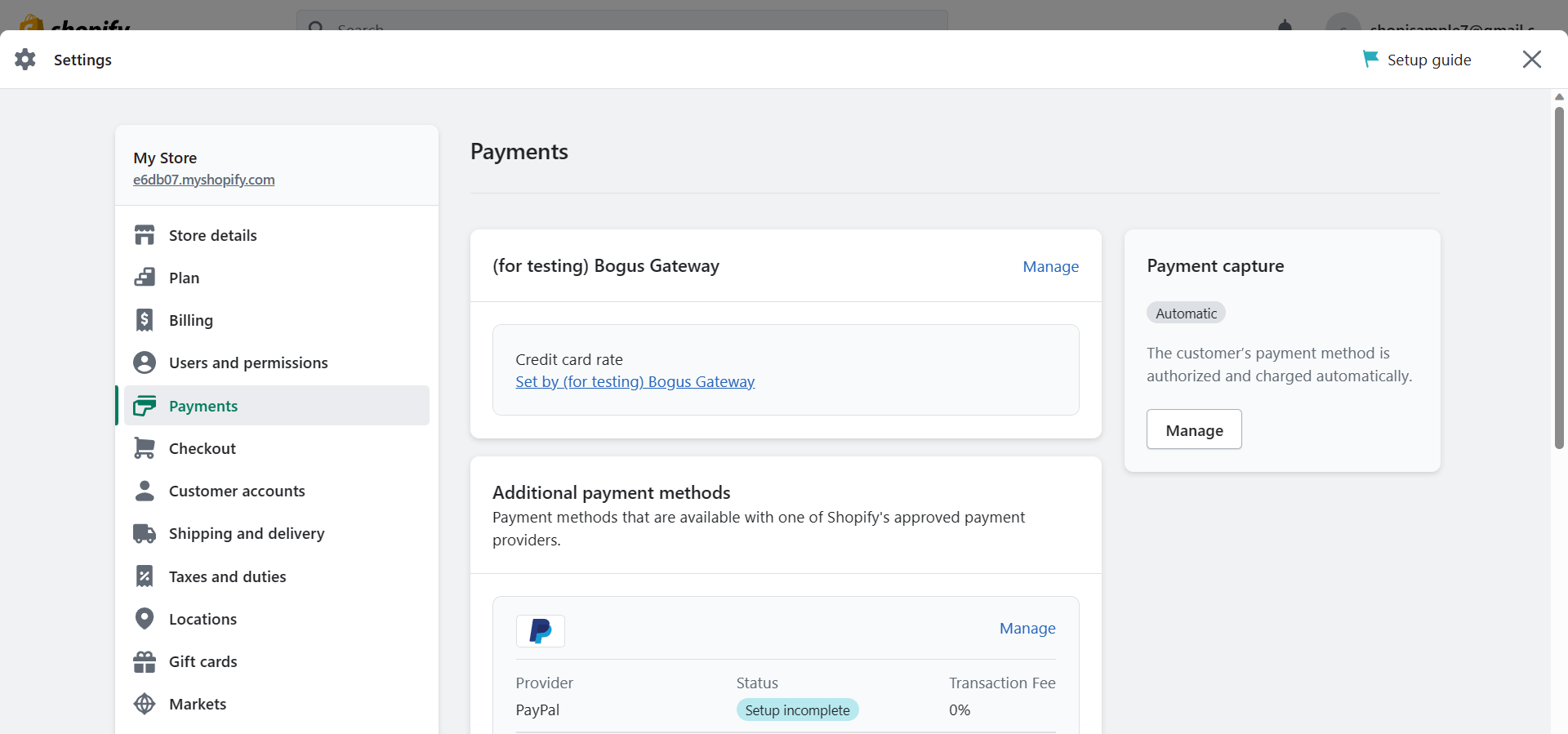Click the Provider column header
The height and width of the screenshot is (734, 1568).
click(545, 683)
